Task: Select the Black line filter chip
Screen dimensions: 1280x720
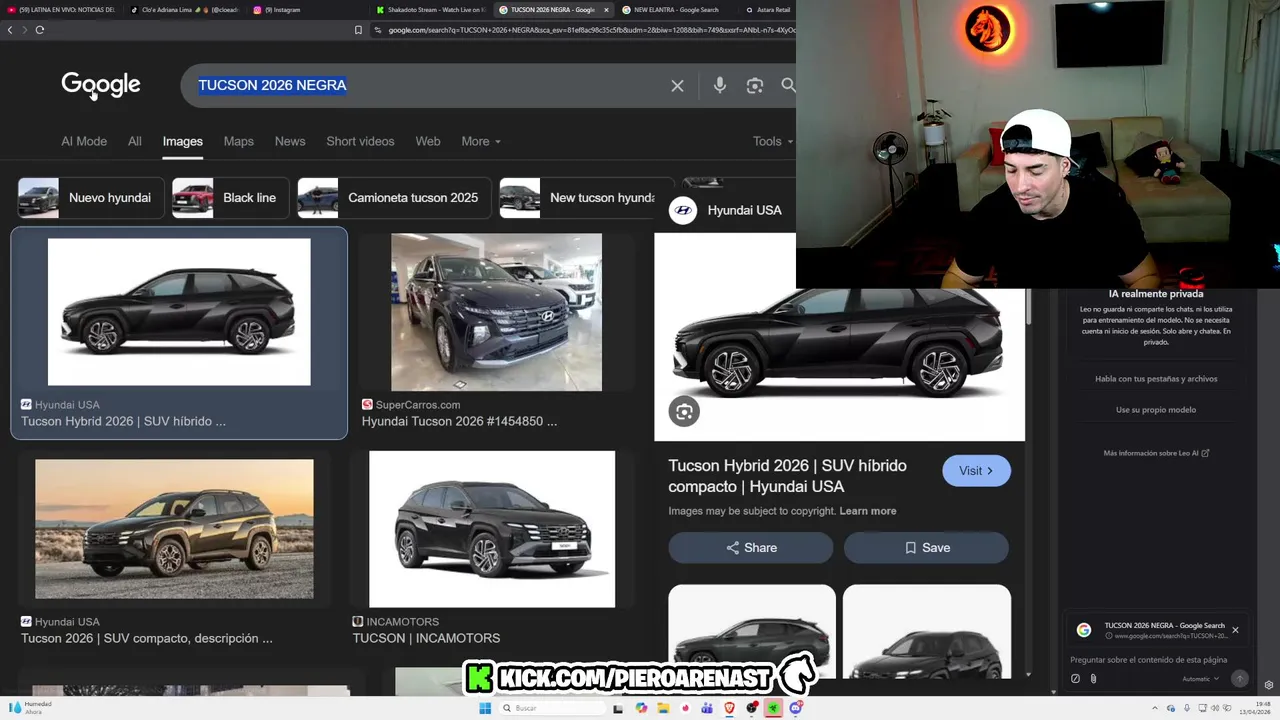Action: pos(231,198)
